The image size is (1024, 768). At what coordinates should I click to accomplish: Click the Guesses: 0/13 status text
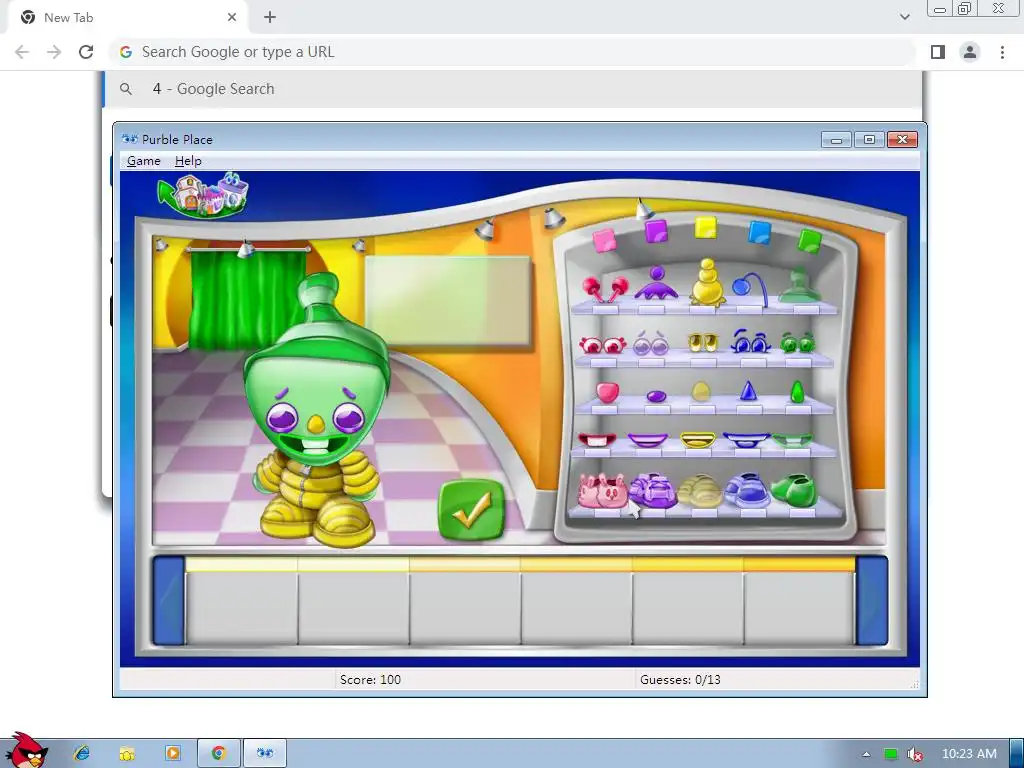pyautogui.click(x=680, y=680)
